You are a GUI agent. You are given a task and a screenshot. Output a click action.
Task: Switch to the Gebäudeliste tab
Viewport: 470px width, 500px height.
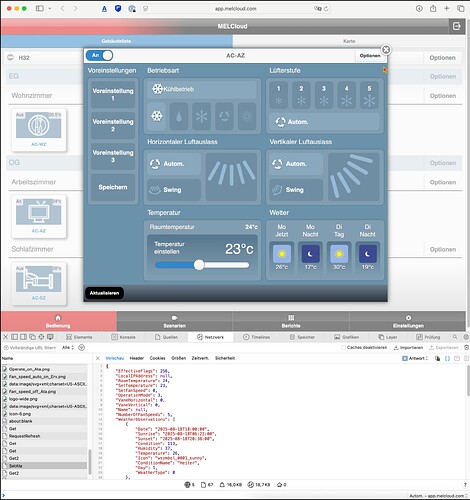coord(116,41)
